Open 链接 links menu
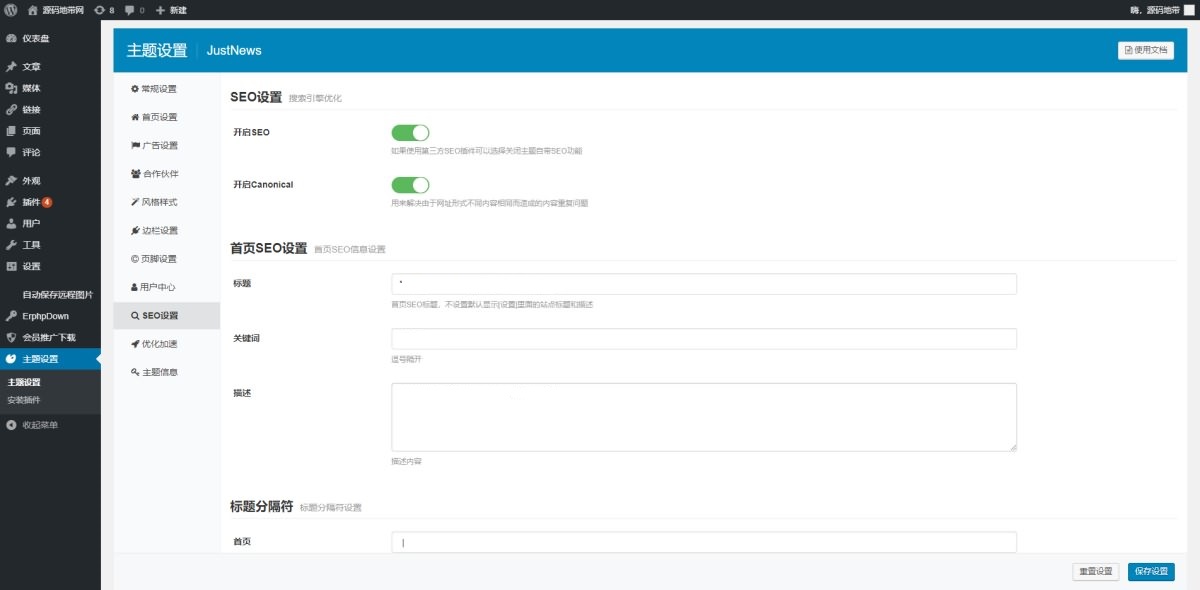Screen dimensions: 1200x590 pyautogui.click(x=50, y=110)
